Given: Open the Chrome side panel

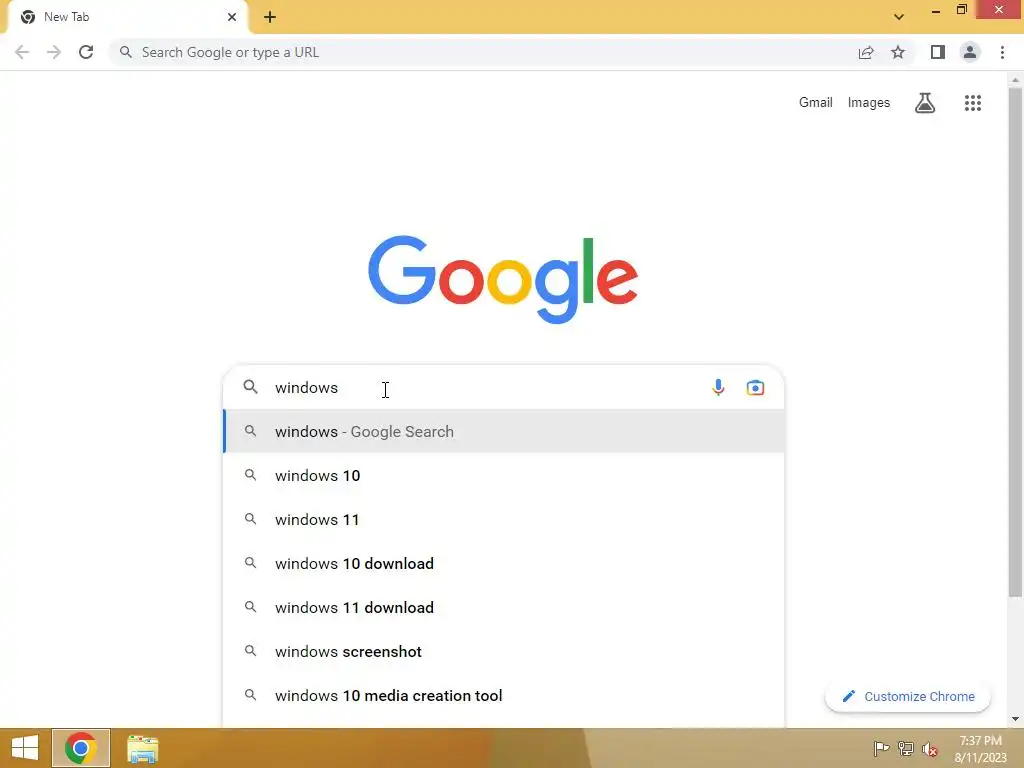Looking at the screenshot, I should pos(938,52).
